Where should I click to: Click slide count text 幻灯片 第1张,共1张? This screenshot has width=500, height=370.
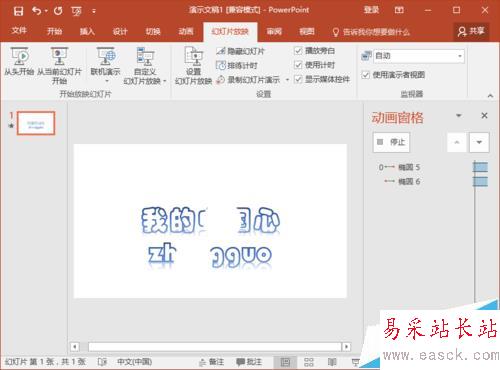(45, 362)
